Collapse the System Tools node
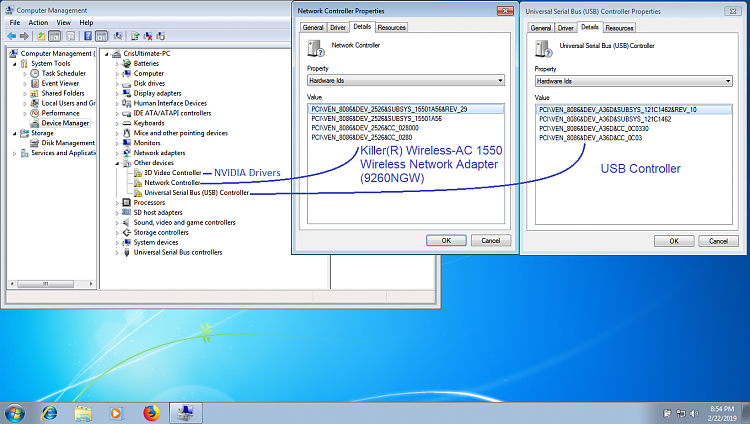This screenshot has height=424, width=750. (x=14, y=64)
